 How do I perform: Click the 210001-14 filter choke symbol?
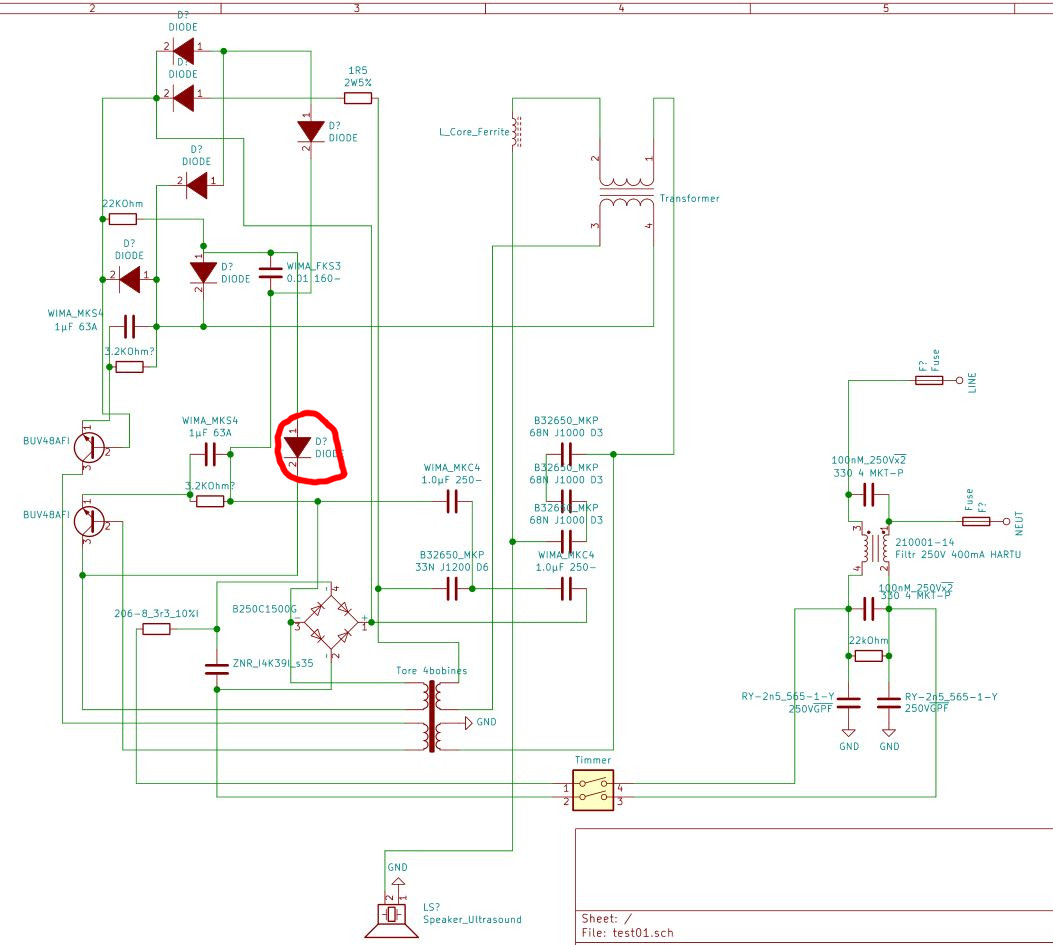[x=875, y=548]
